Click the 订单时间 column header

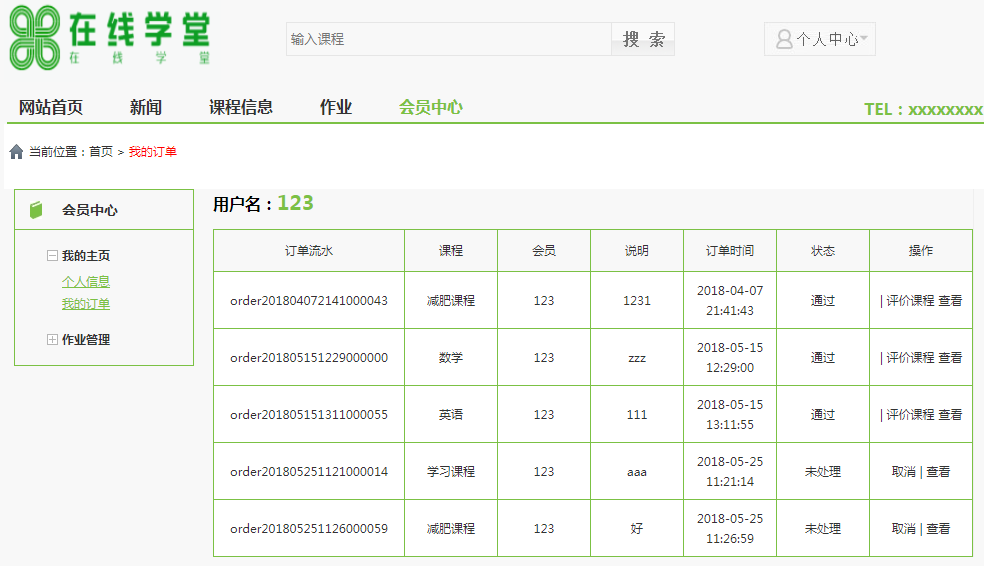tap(730, 251)
